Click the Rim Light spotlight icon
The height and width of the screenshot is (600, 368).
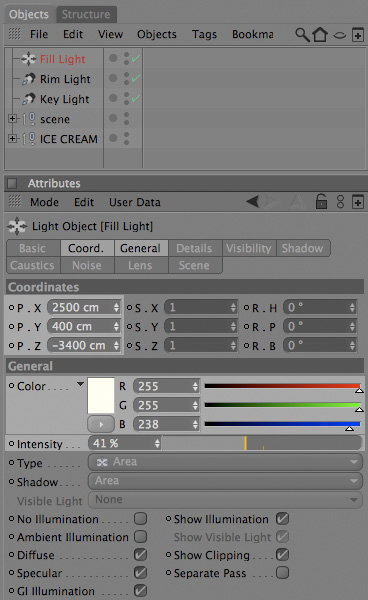(x=29, y=79)
